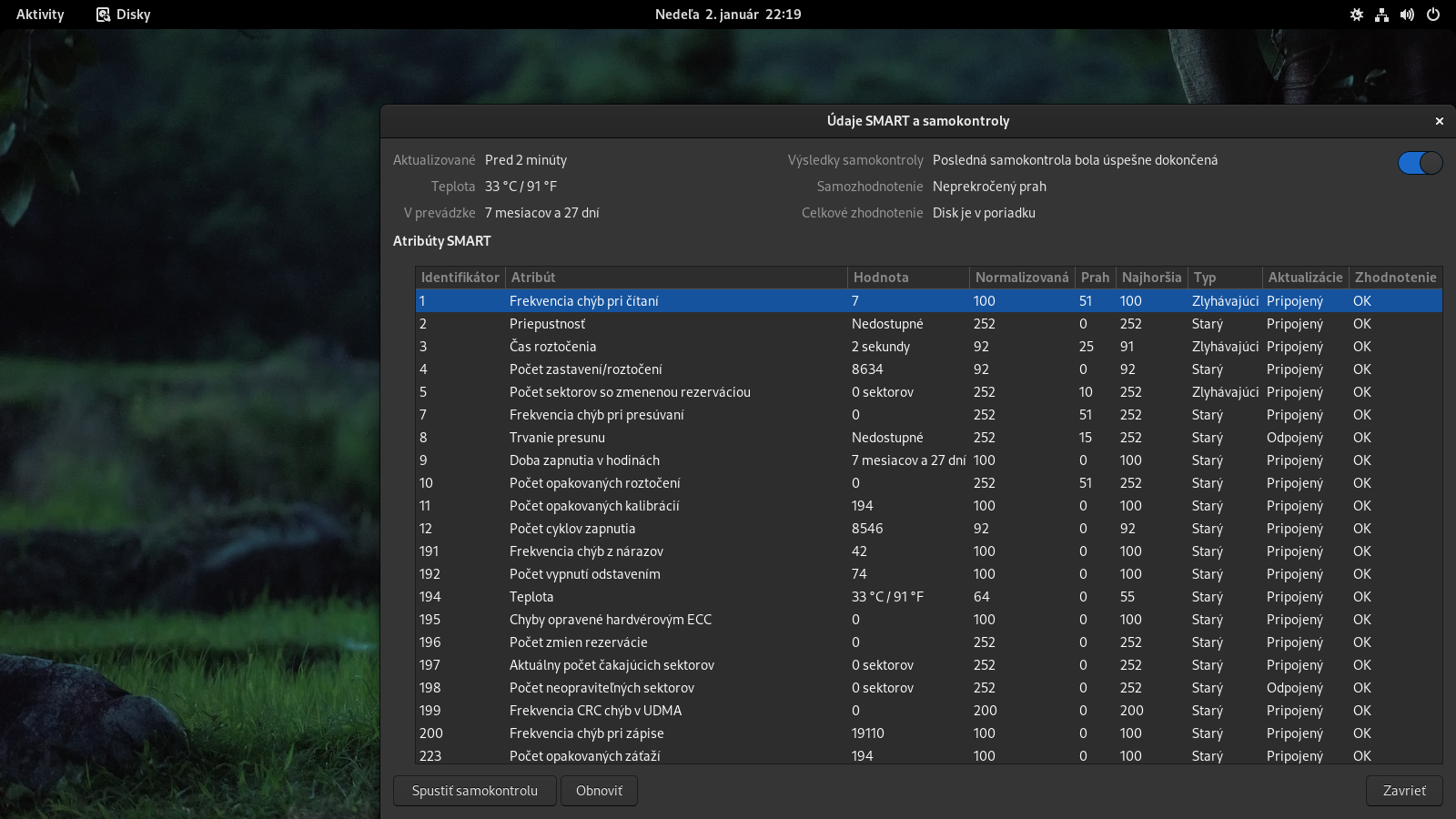Open the Disky application menu
This screenshot has height=819, width=1456.
click(x=133, y=15)
